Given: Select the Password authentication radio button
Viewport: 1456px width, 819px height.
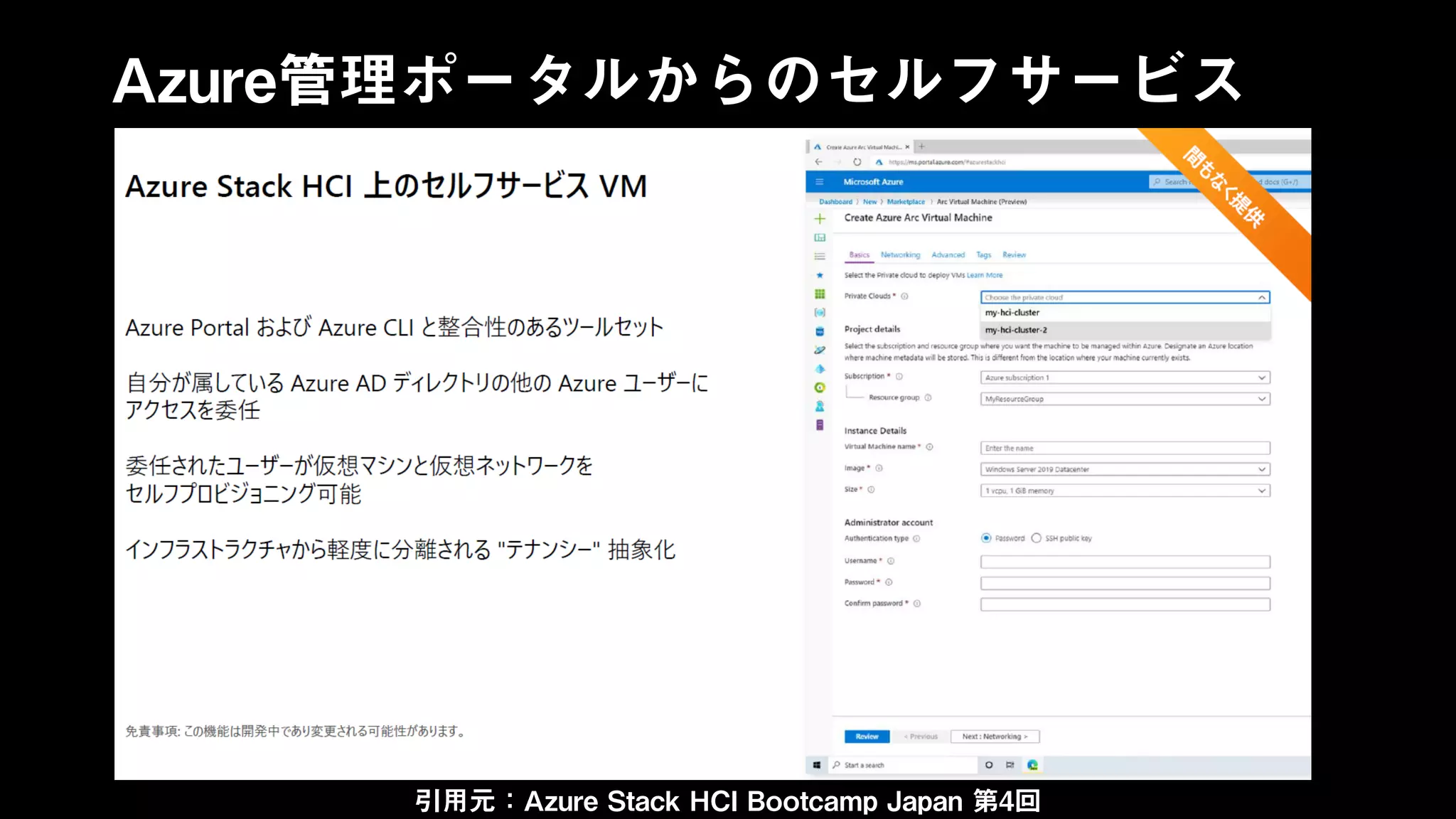Looking at the screenshot, I should point(986,538).
